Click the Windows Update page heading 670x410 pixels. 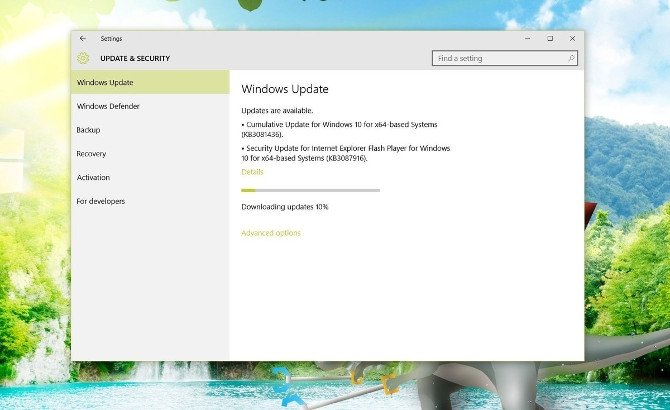click(285, 89)
